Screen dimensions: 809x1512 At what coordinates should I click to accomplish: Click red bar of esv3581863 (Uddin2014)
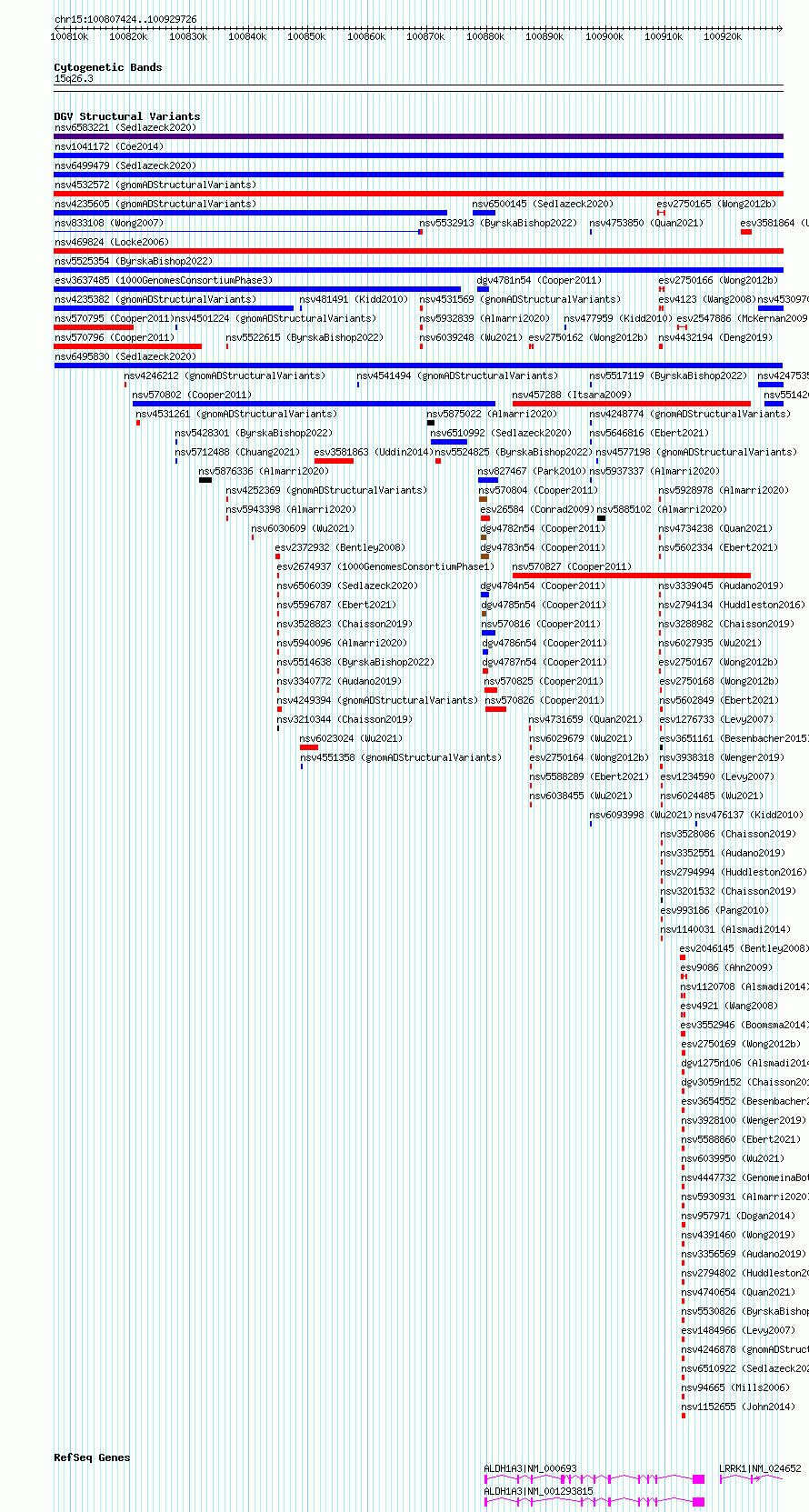(x=334, y=461)
